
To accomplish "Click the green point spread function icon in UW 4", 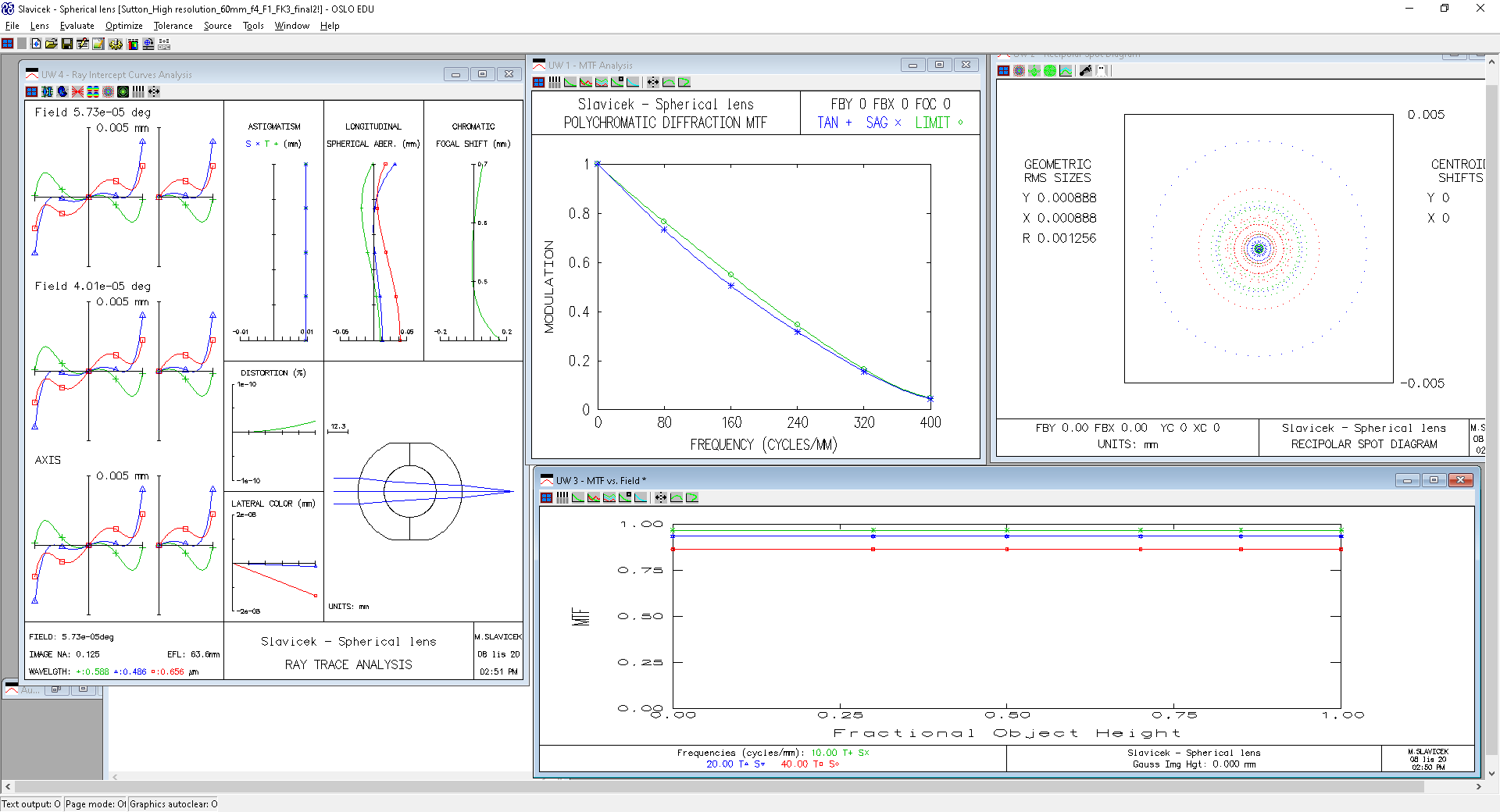I will point(123,91).
